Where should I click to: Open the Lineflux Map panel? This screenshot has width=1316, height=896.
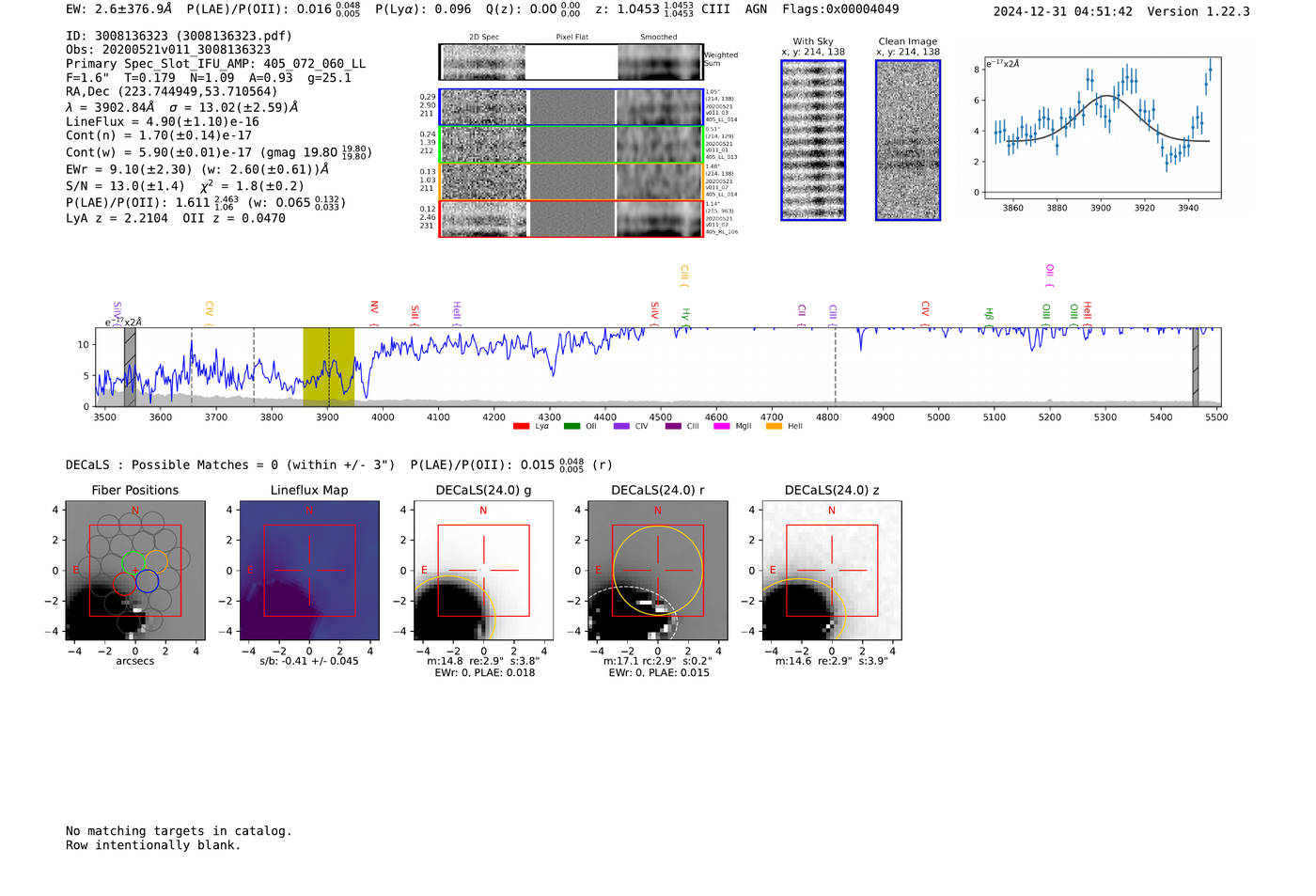click(309, 571)
